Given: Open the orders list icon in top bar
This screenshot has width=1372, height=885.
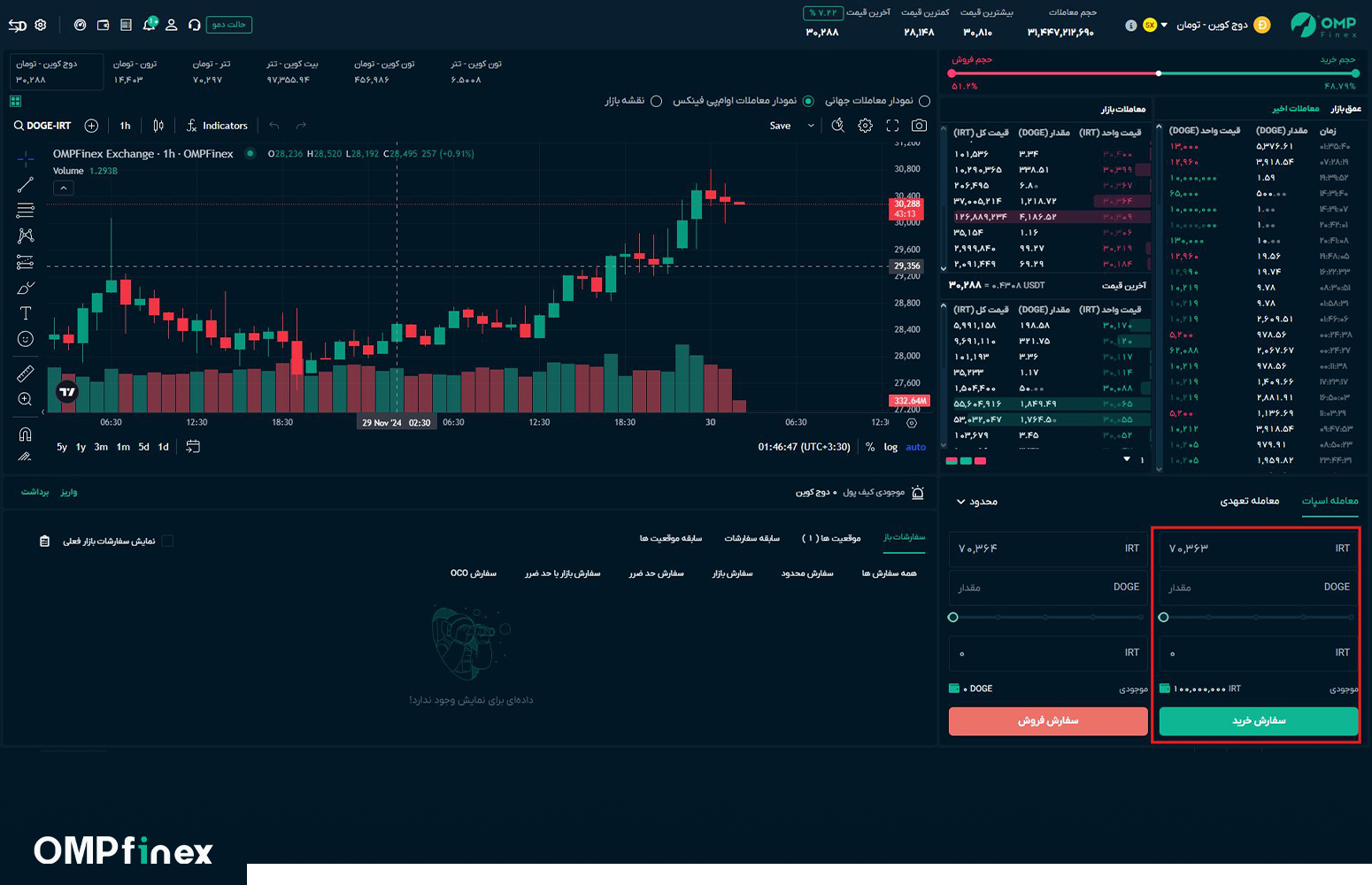Looking at the screenshot, I should point(126,25).
